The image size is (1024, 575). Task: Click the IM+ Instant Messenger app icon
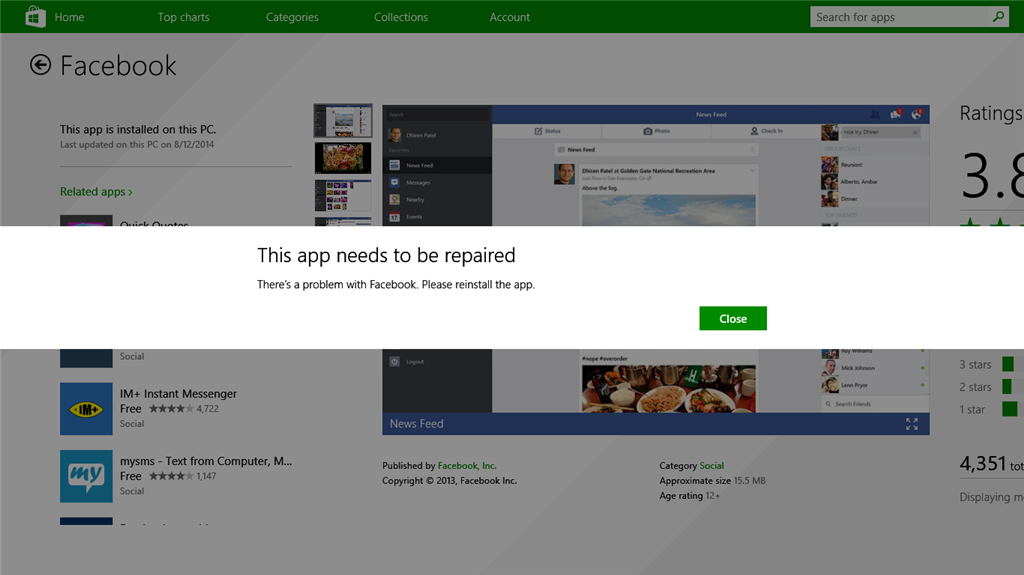pyautogui.click(x=86, y=408)
